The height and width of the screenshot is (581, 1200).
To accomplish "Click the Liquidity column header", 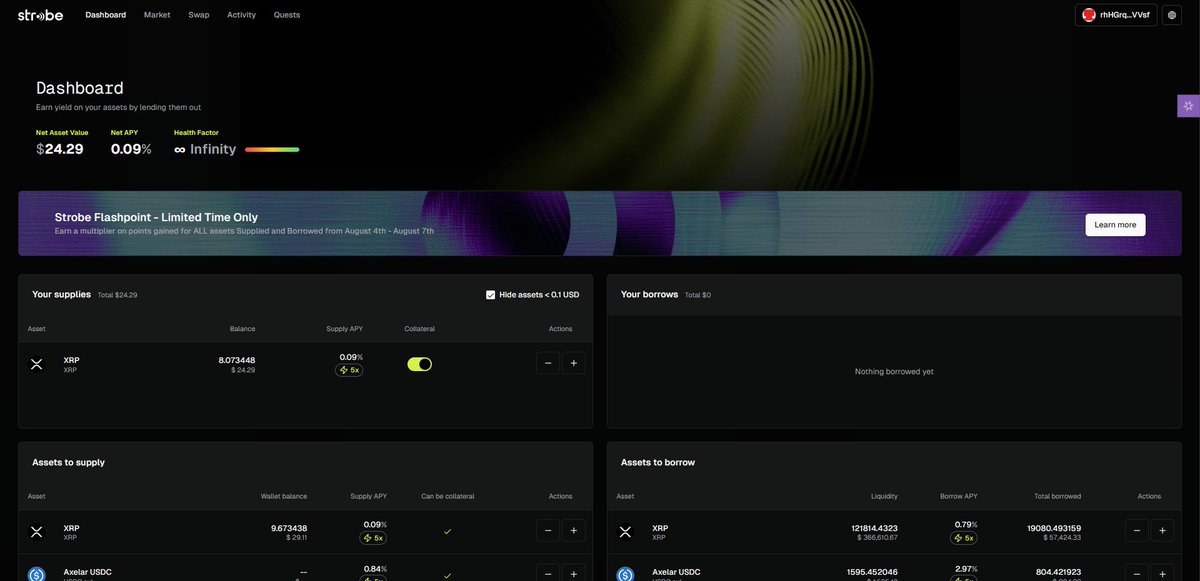I will pyautogui.click(x=884, y=496).
